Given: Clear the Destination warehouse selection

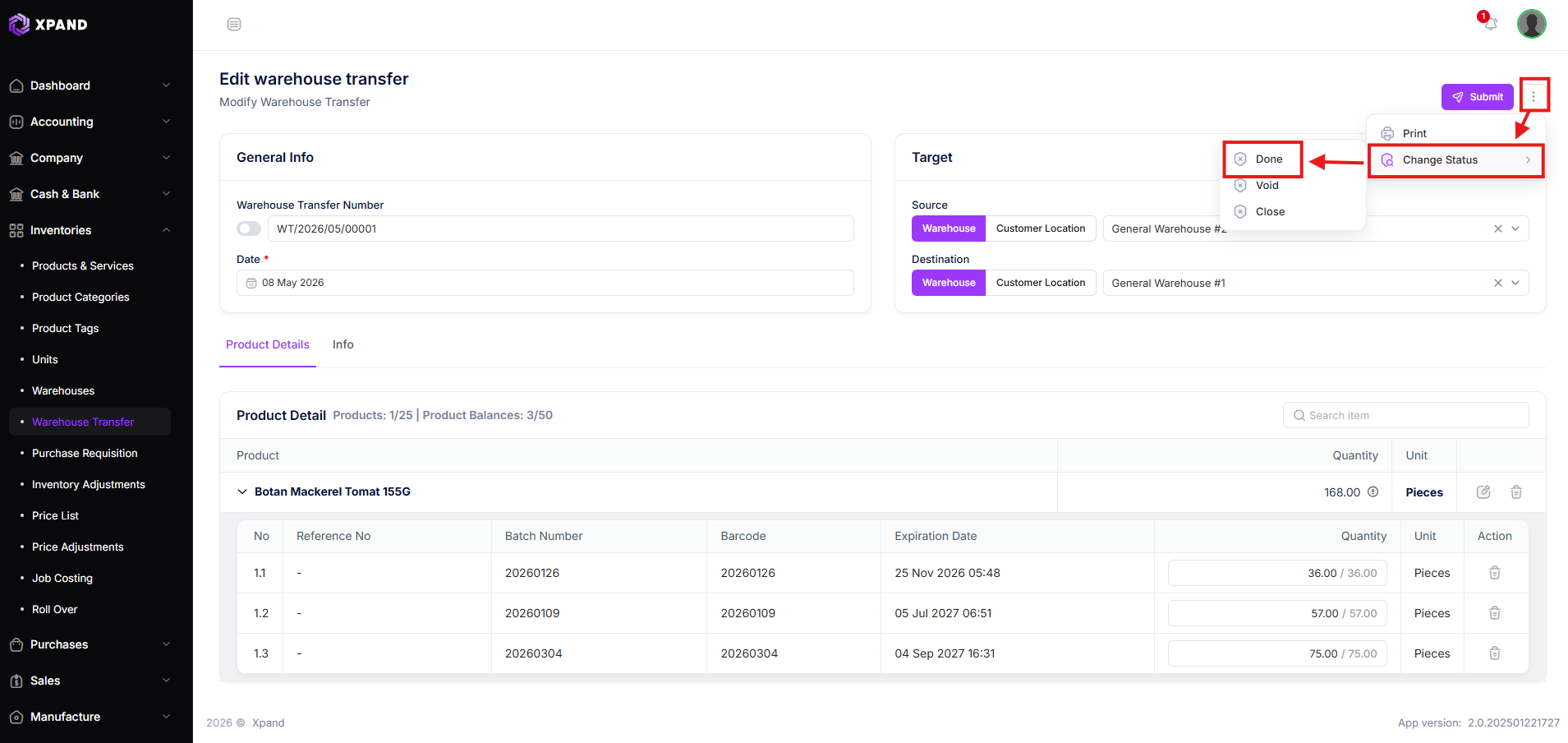Looking at the screenshot, I should [x=1498, y=283].
